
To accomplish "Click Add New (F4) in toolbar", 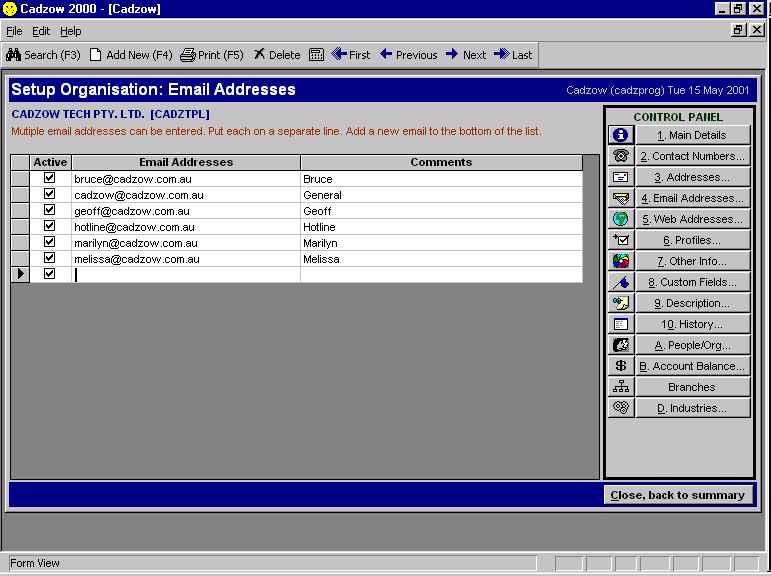I will coord(131,55).
